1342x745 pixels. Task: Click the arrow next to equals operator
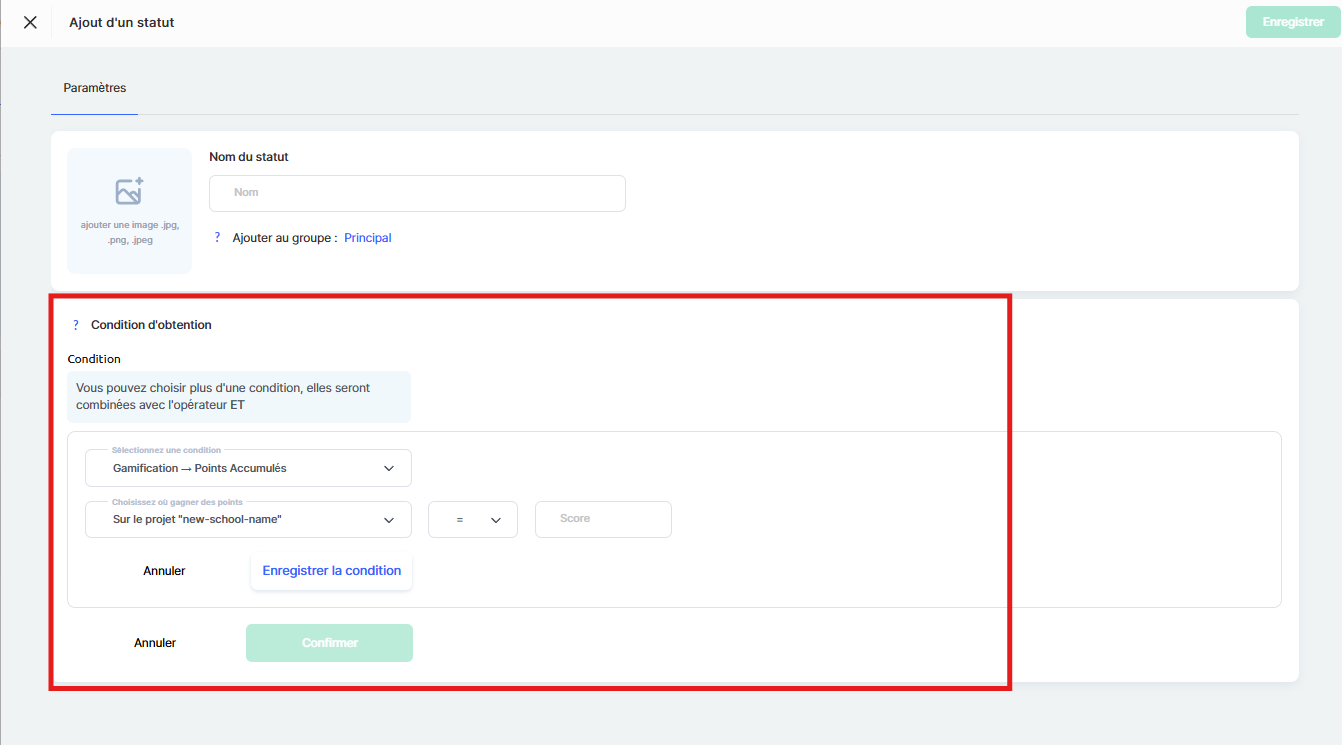point(495,520)
